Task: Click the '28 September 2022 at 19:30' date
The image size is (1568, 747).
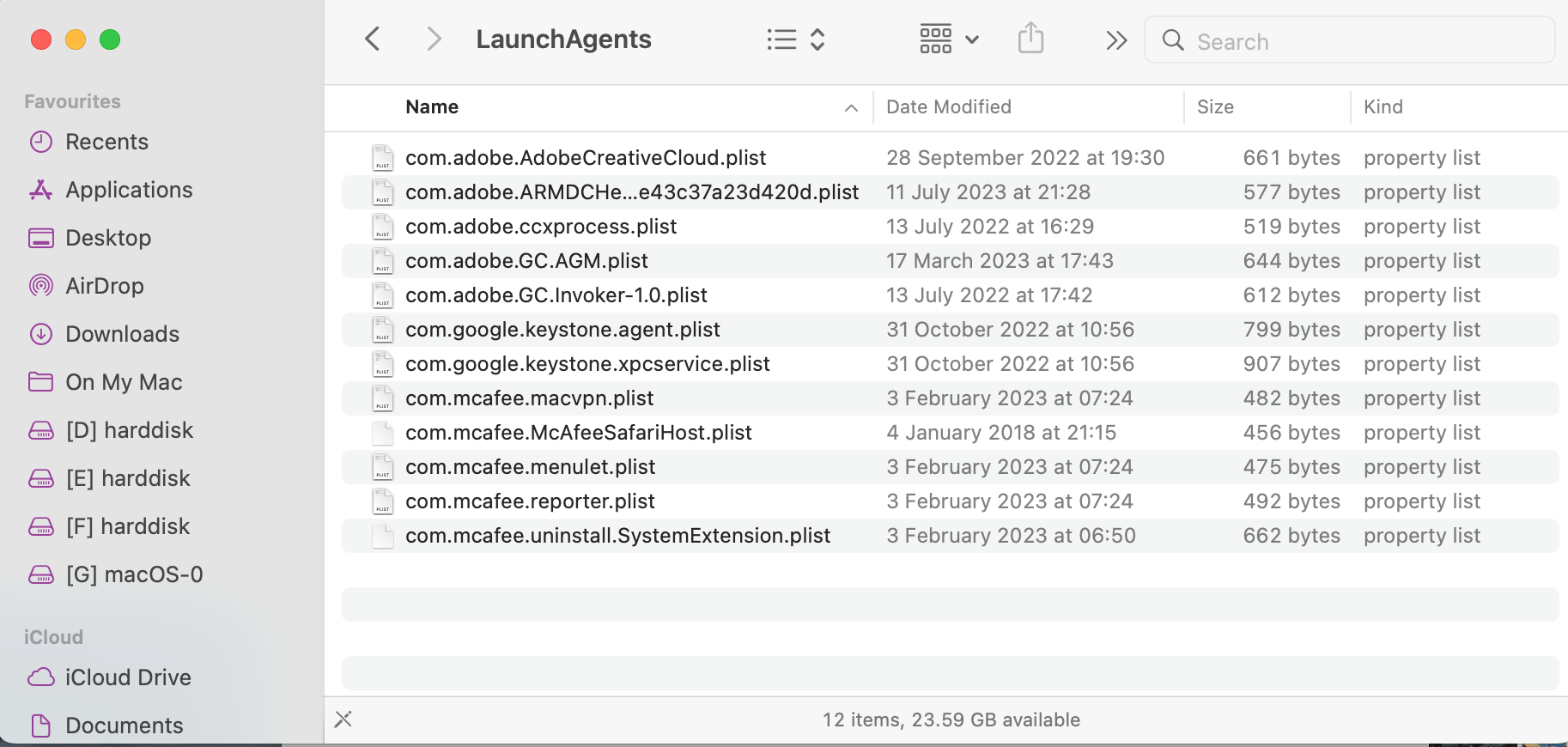Action: coord(1025,158)
